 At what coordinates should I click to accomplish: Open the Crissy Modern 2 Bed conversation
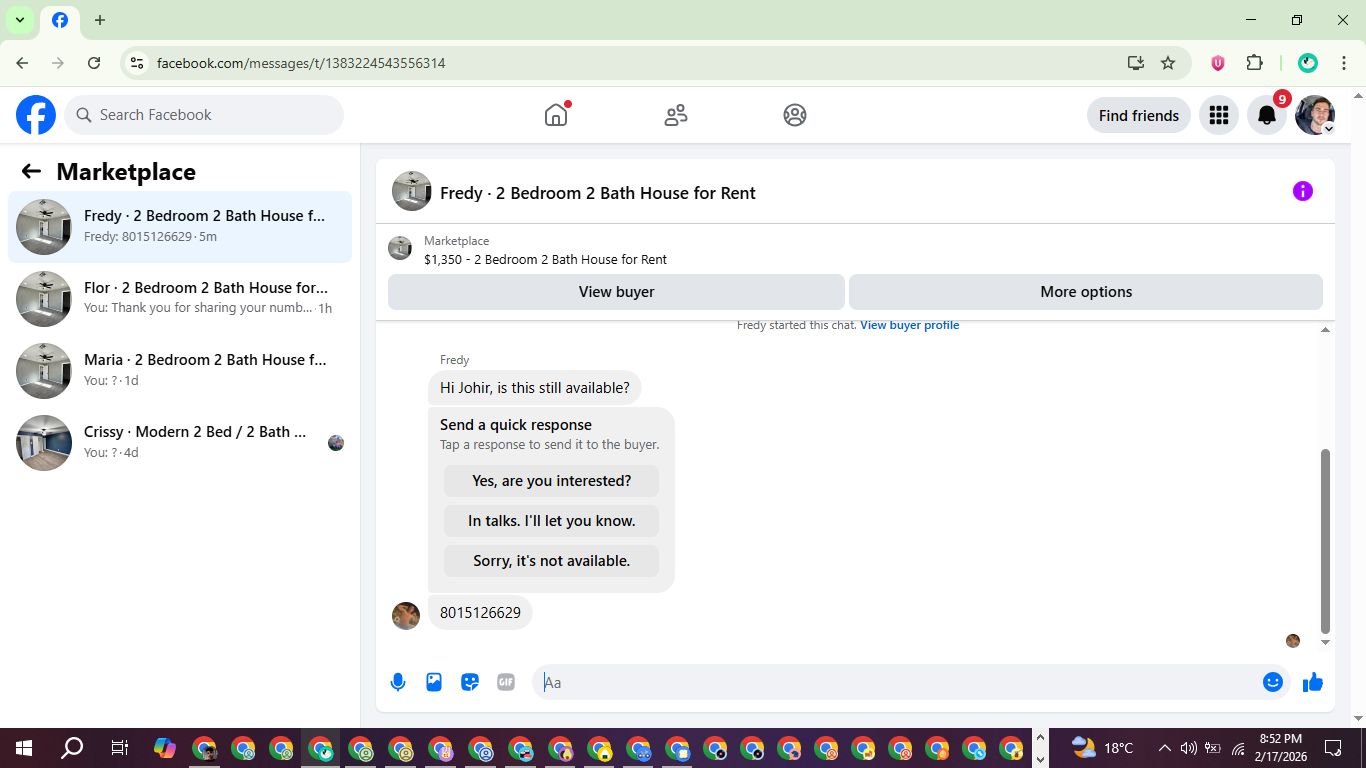180,443
